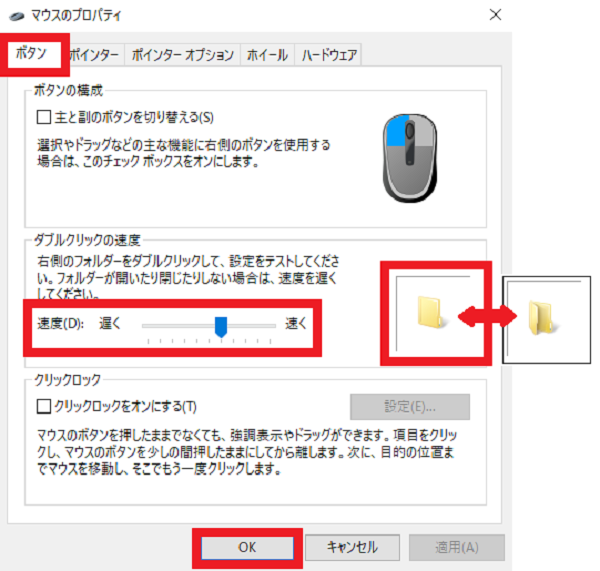This screenshot has width=600, height=571.
Task: Click the 設定(E)... button
Action: click(x=410, y=407)
